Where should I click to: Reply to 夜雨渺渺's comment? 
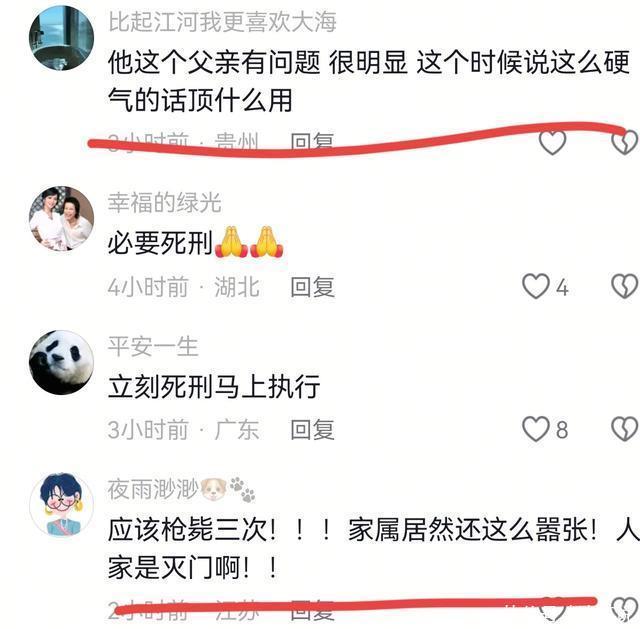tap(312, 611)
